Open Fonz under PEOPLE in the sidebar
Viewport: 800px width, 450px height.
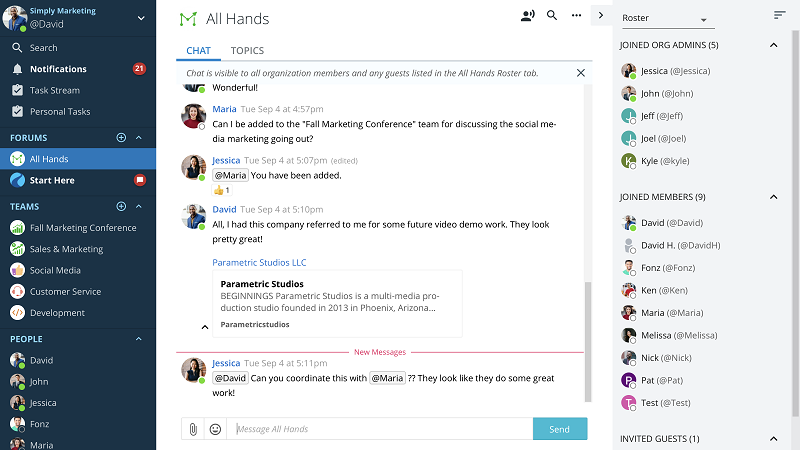tap(78, 424)
